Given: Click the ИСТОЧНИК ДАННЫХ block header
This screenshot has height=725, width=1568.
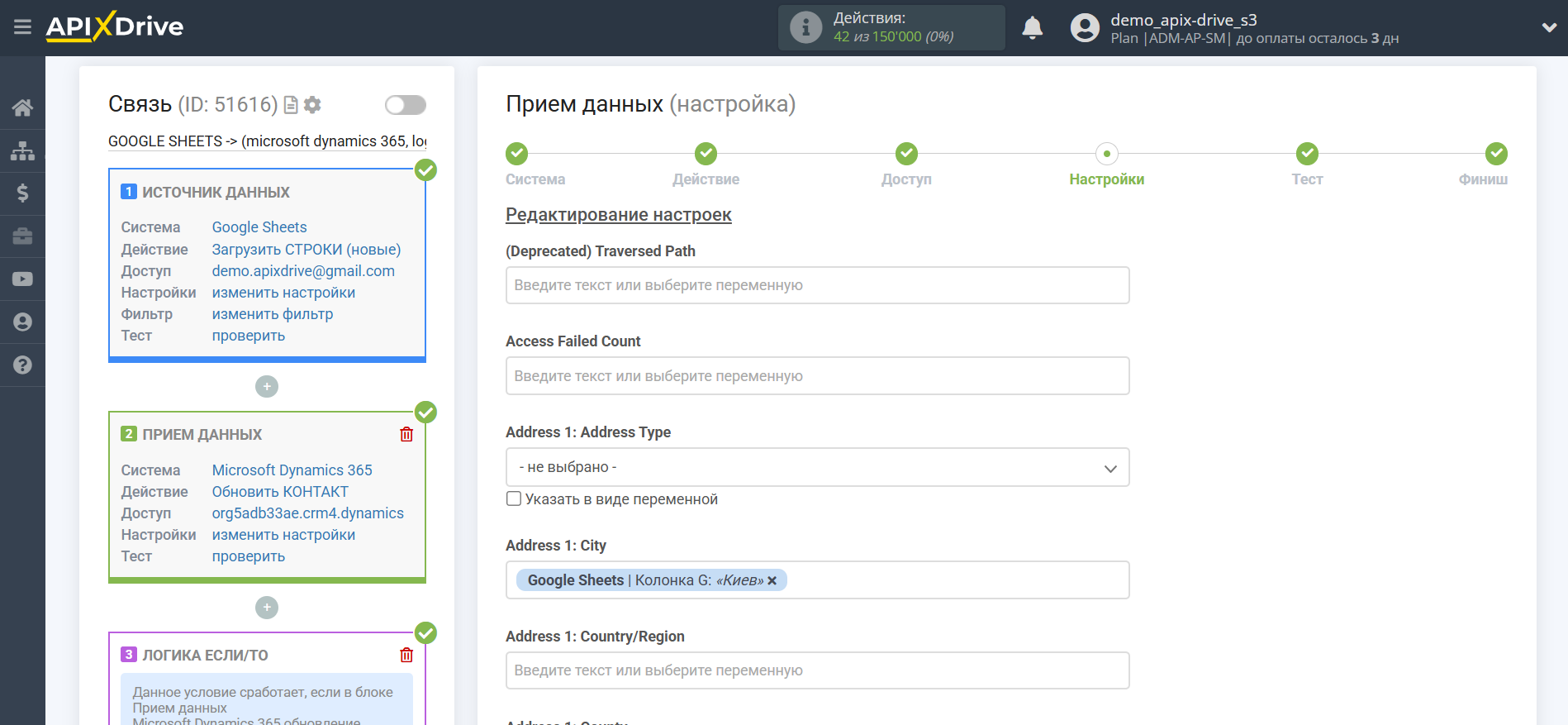Looking at the screenshot, I should coord(216,193).
